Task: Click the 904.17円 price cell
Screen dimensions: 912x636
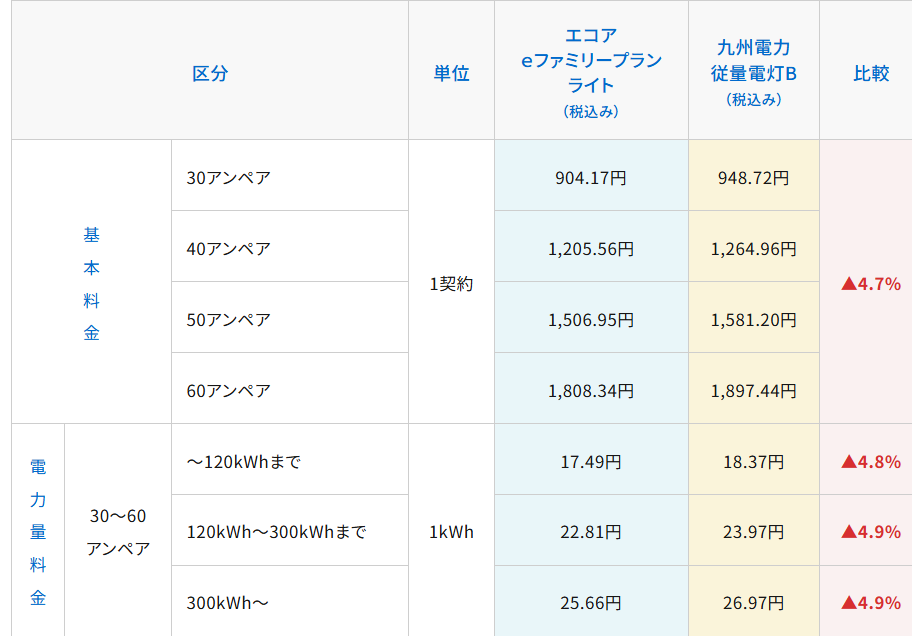Action: [590, 175]
